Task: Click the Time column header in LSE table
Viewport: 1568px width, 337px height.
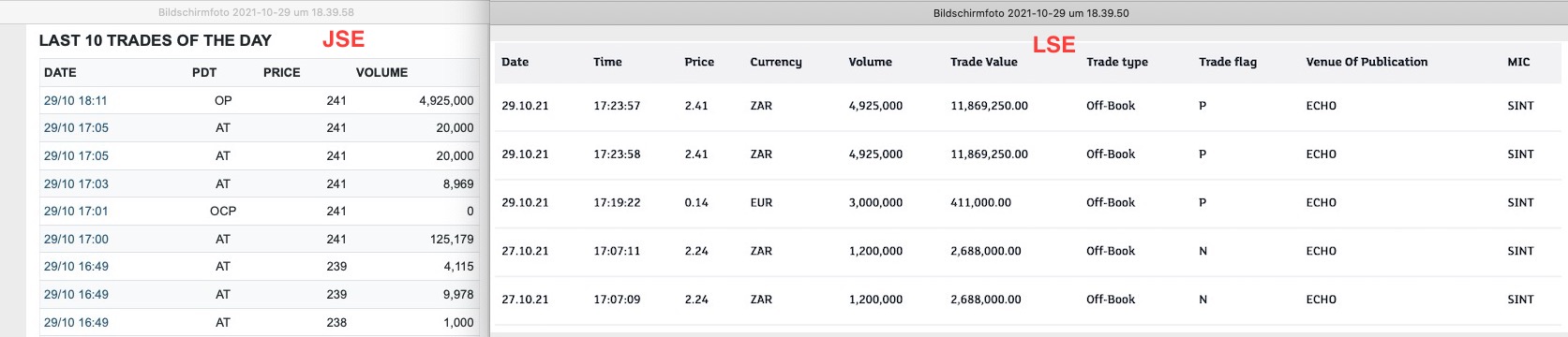Action: (x=607, y=62)
